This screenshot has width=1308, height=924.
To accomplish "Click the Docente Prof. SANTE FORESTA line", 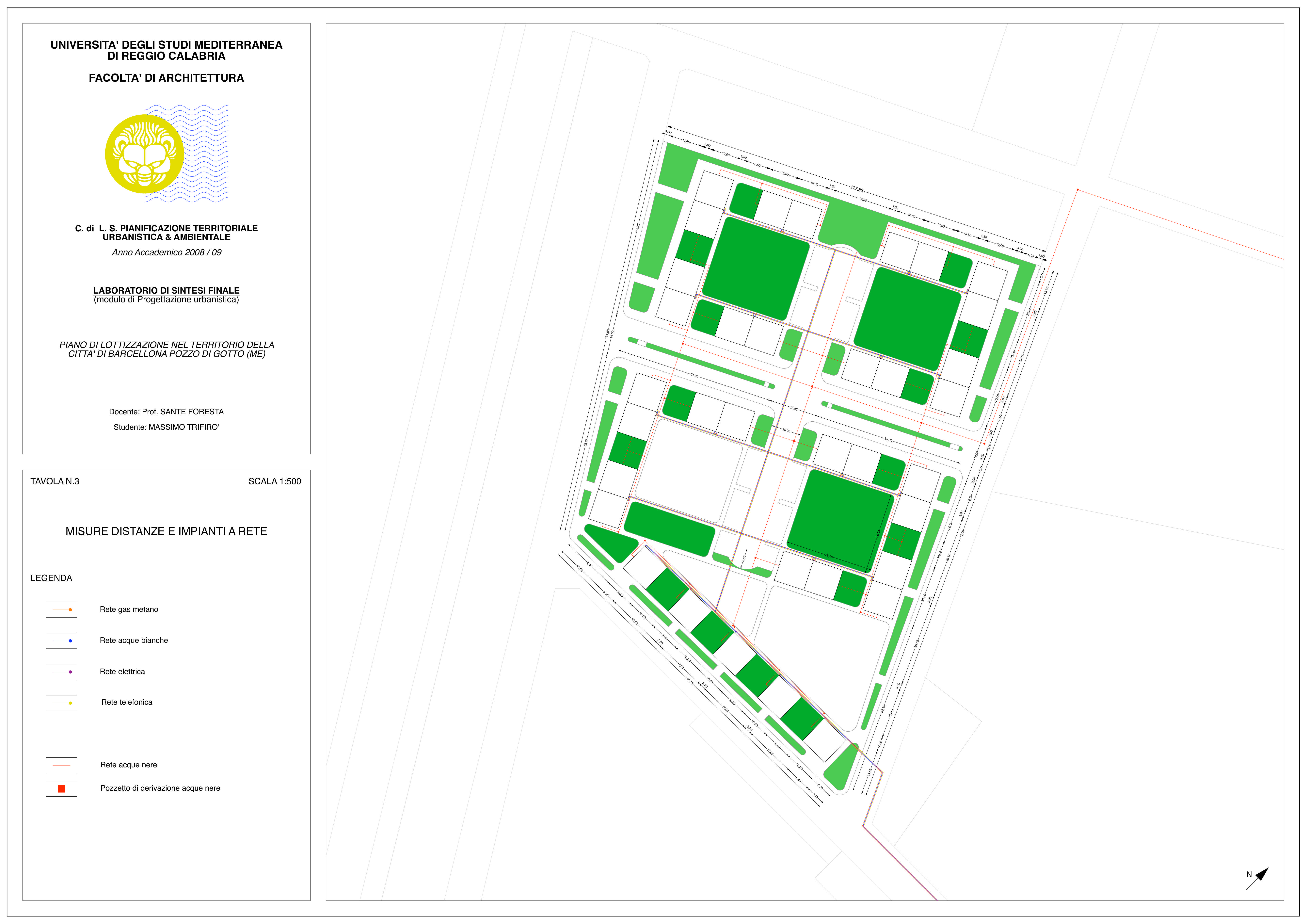I will click(166, 412).
